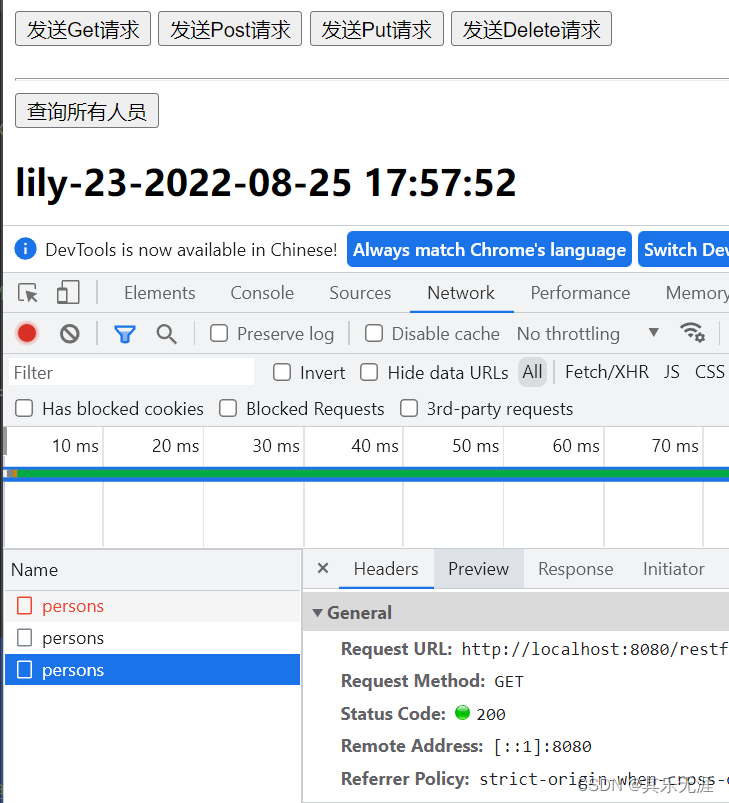
Task: Click the blue info icon in DevTools banner
Action: point(26,249)
